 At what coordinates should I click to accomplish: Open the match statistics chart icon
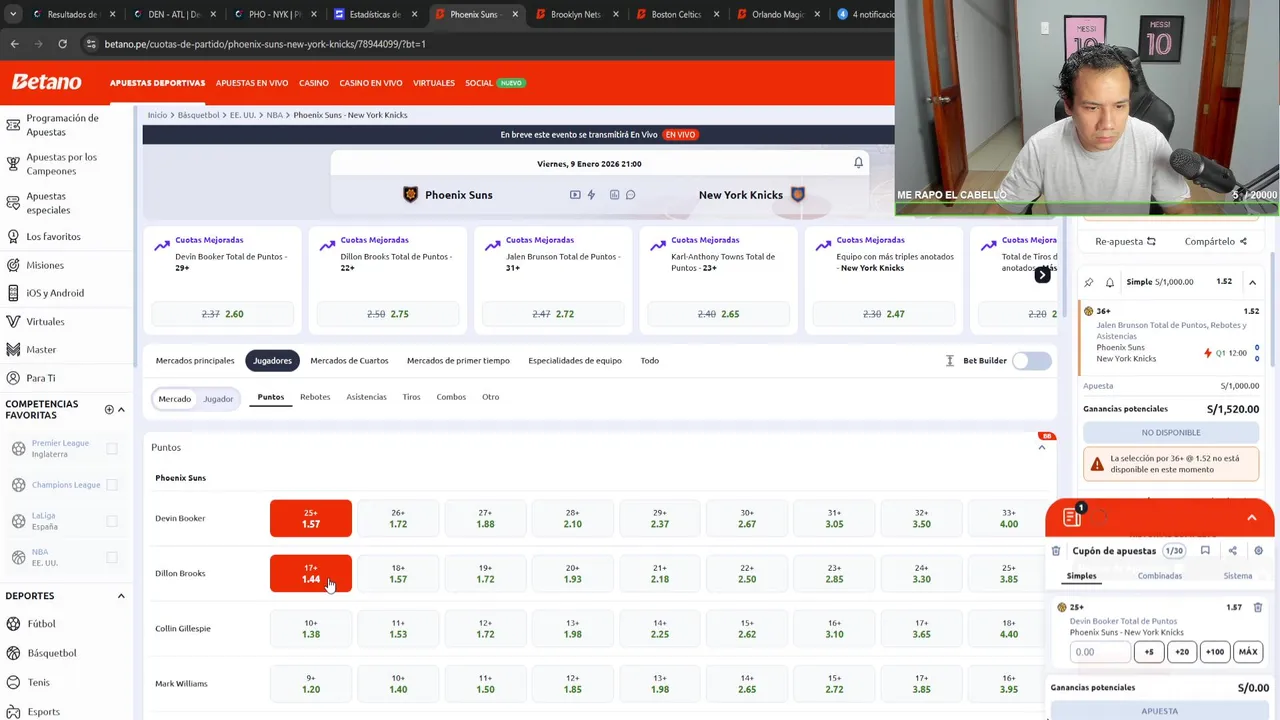[x=614, y=195]
